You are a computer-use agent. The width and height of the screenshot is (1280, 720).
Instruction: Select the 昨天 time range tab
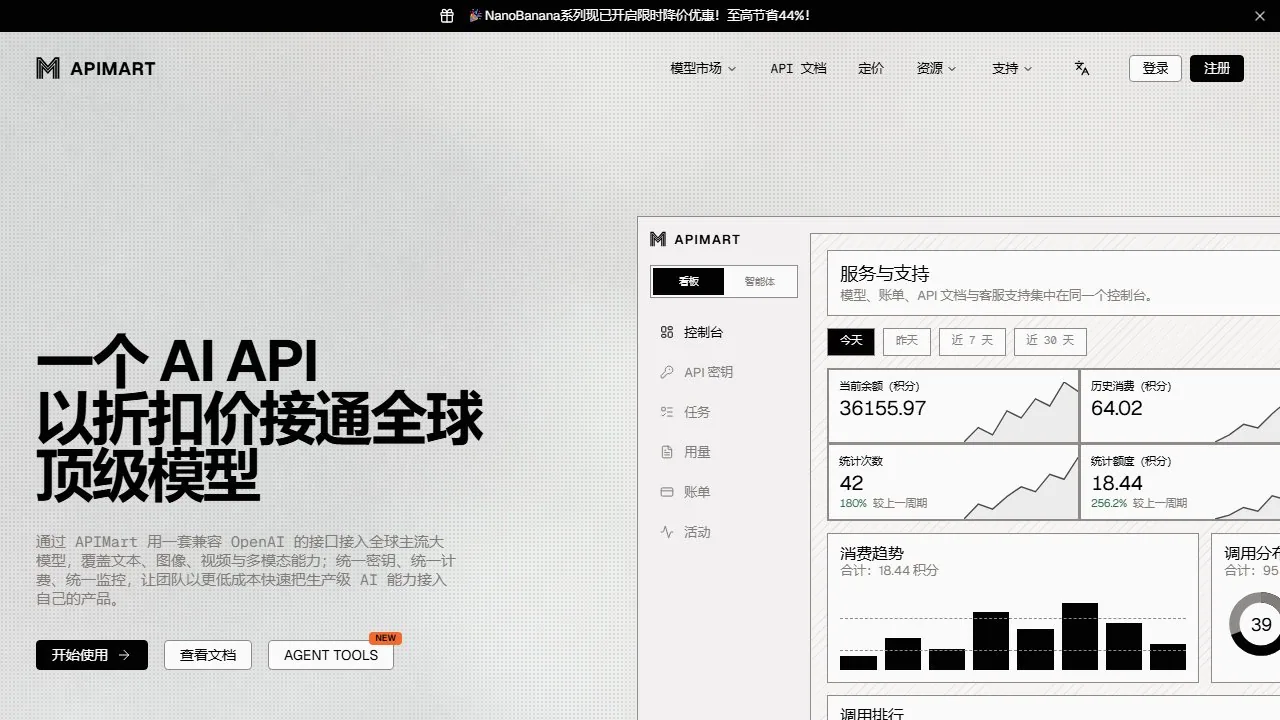(907, 341)
